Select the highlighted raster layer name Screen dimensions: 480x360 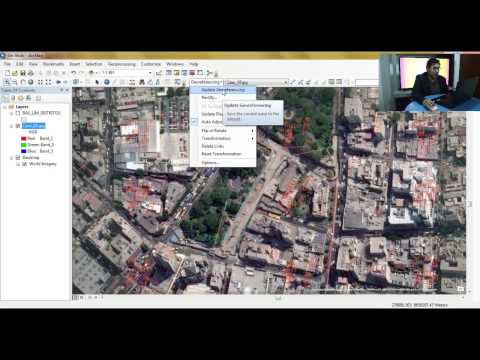34,126
